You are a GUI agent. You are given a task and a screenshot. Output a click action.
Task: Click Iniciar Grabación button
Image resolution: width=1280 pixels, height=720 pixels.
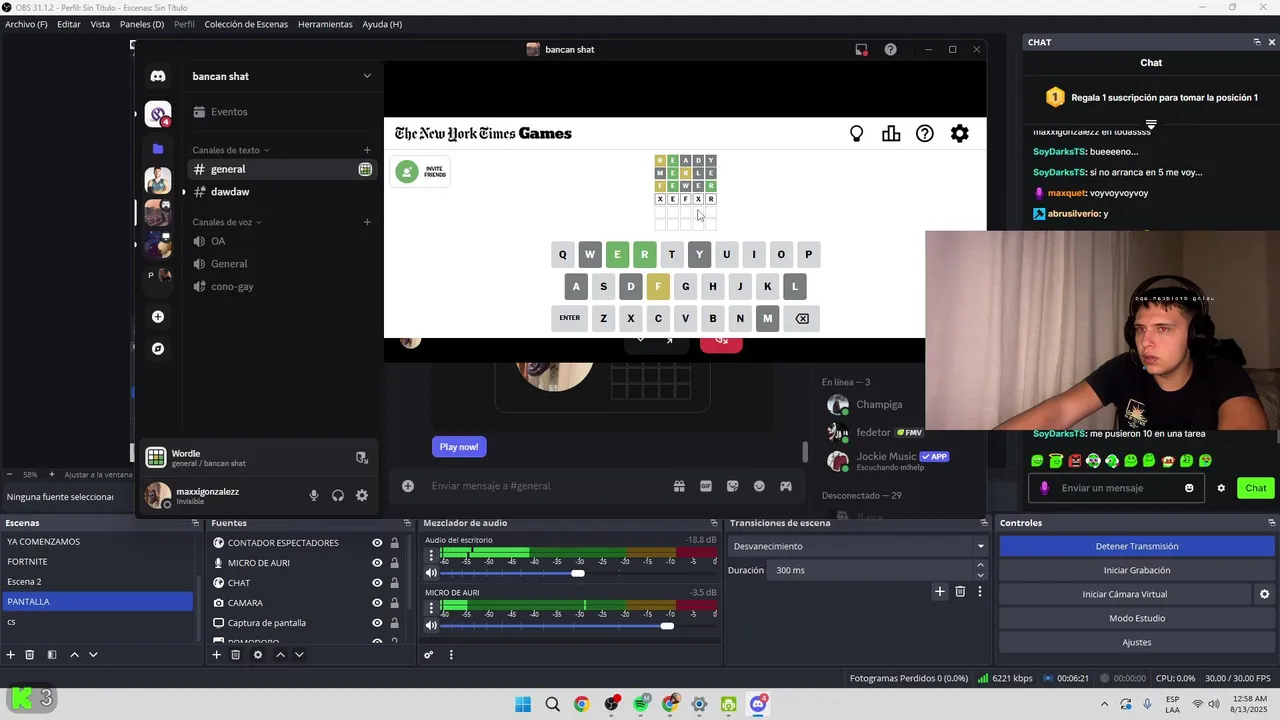(x=1137, y=570)
